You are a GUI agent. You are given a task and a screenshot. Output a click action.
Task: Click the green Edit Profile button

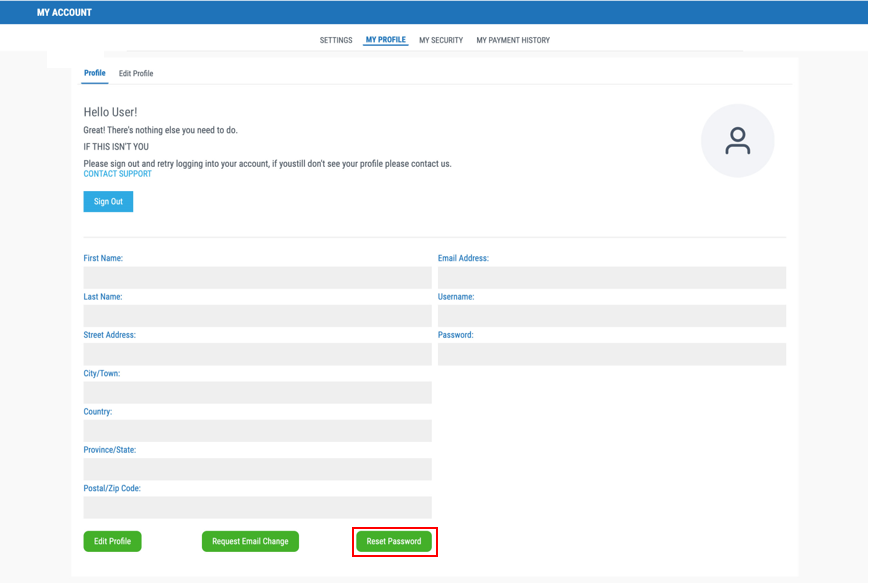(113, 541)
